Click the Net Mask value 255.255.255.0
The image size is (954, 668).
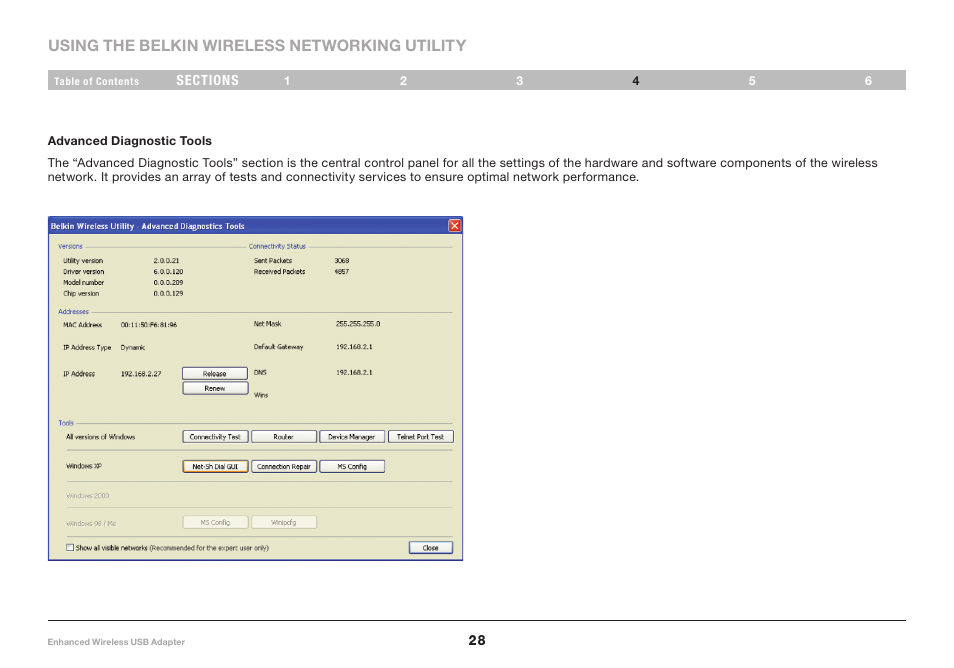tap(358, 324)
